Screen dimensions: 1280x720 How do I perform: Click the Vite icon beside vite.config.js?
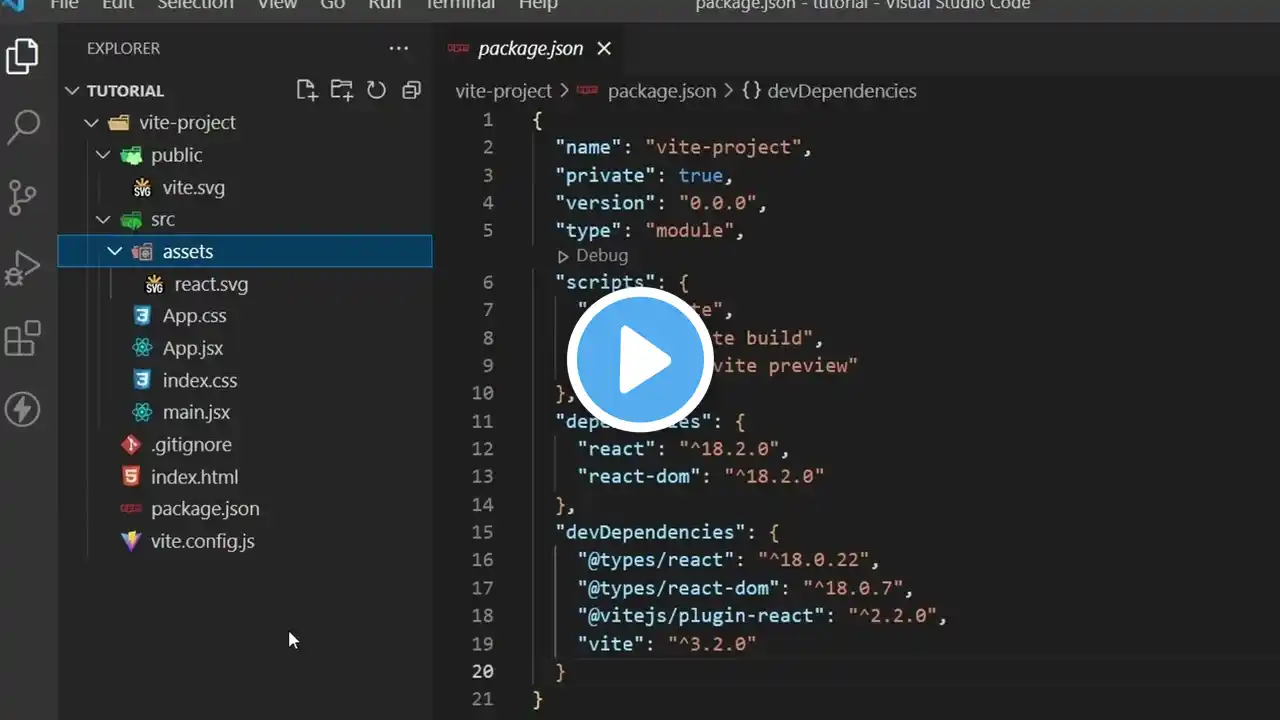tap(131, 541)
